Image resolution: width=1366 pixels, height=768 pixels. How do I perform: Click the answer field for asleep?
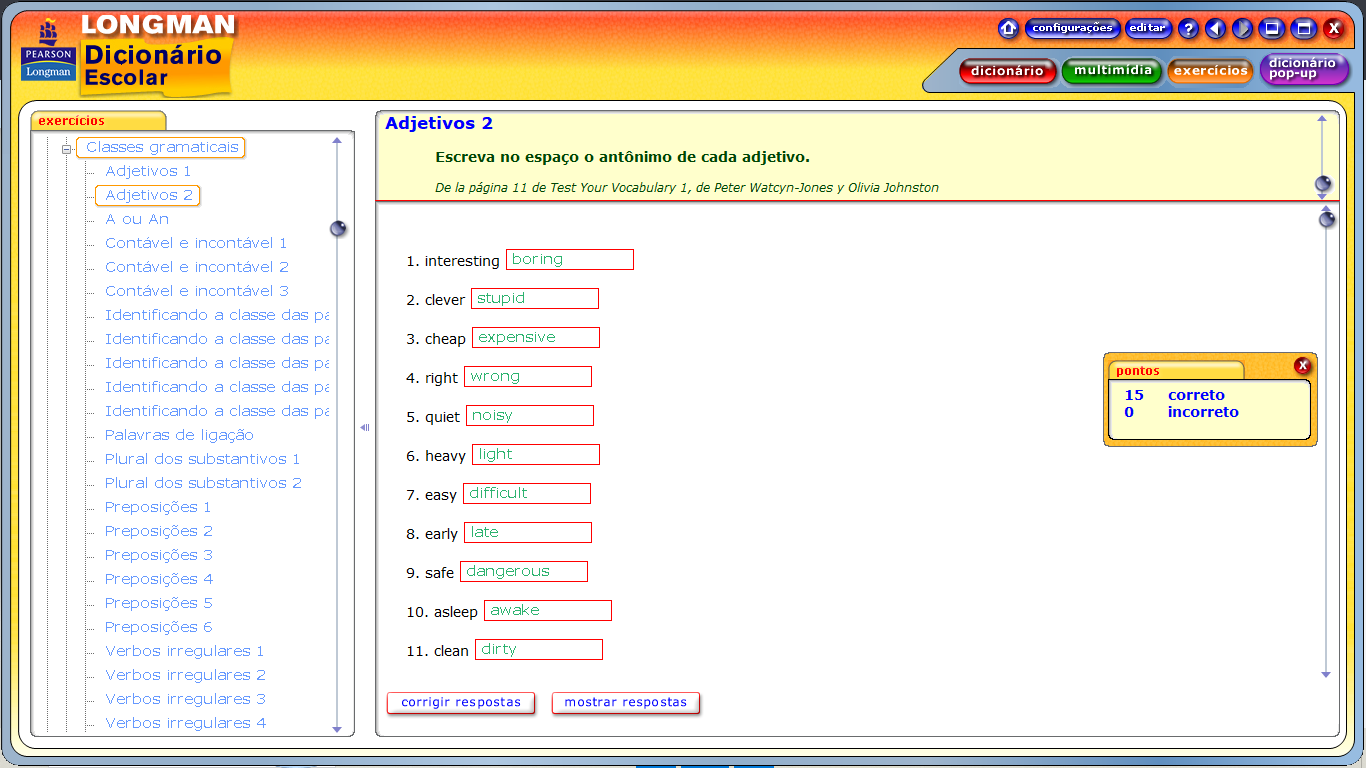click(x=548, y=611)
